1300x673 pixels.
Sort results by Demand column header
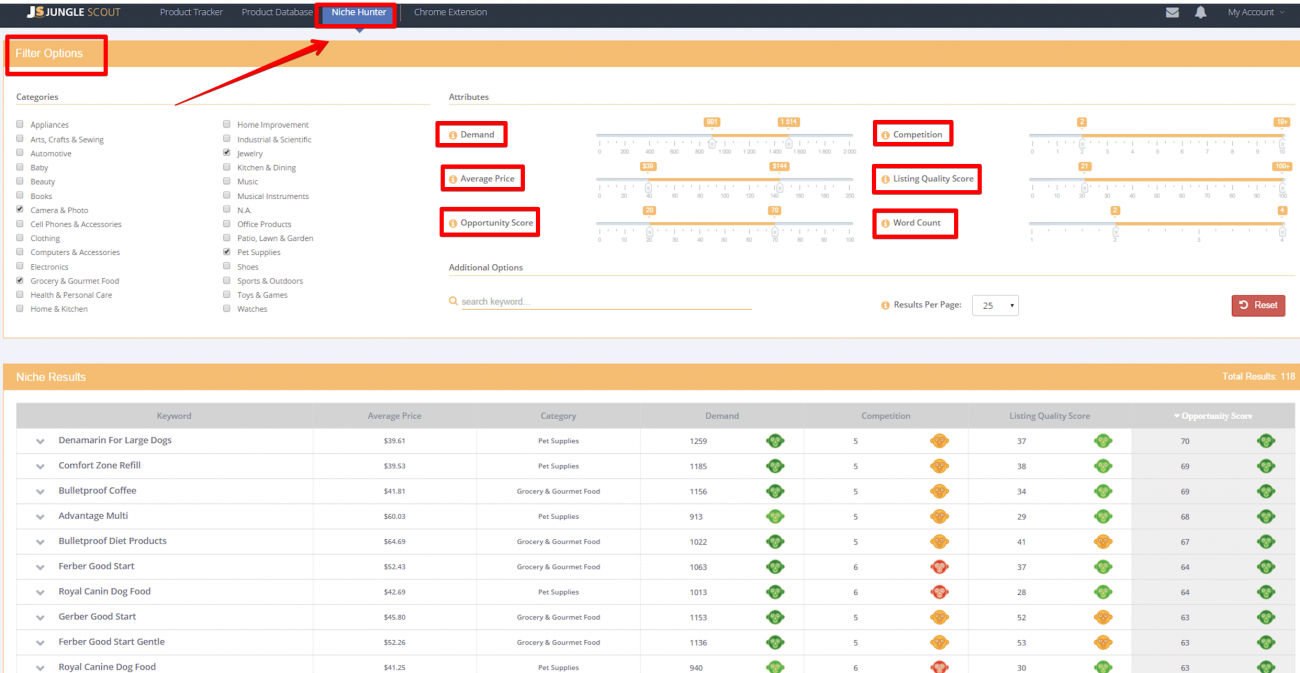(x=722, y=416)
